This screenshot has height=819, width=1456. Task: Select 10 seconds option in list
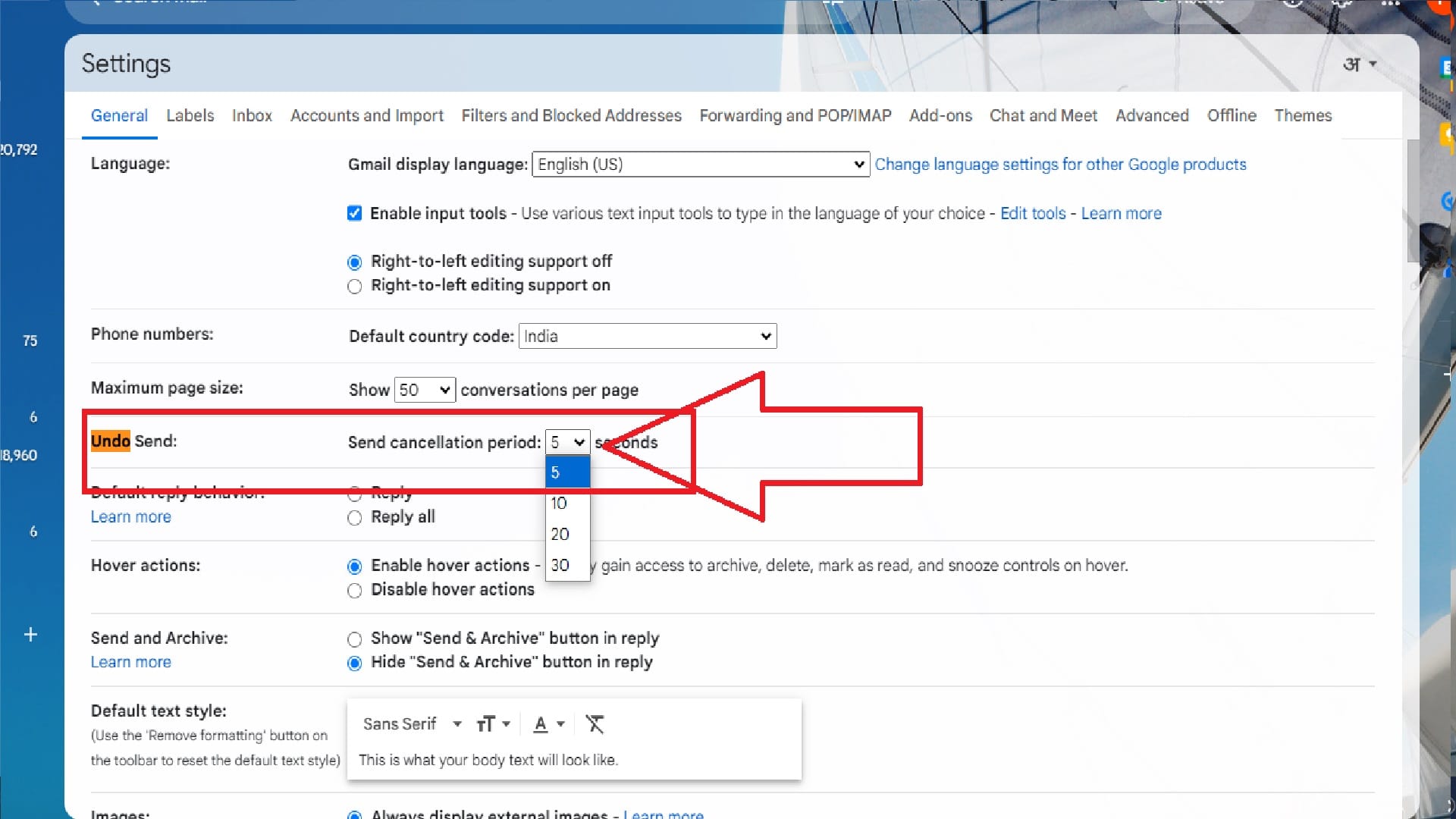568,504
